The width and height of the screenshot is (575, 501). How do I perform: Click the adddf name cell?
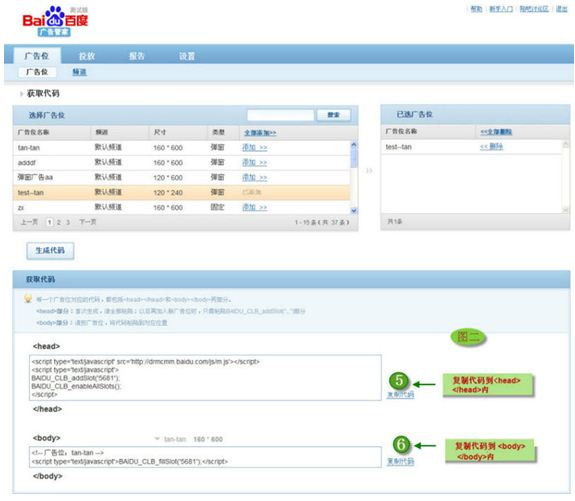pos(27,162)
